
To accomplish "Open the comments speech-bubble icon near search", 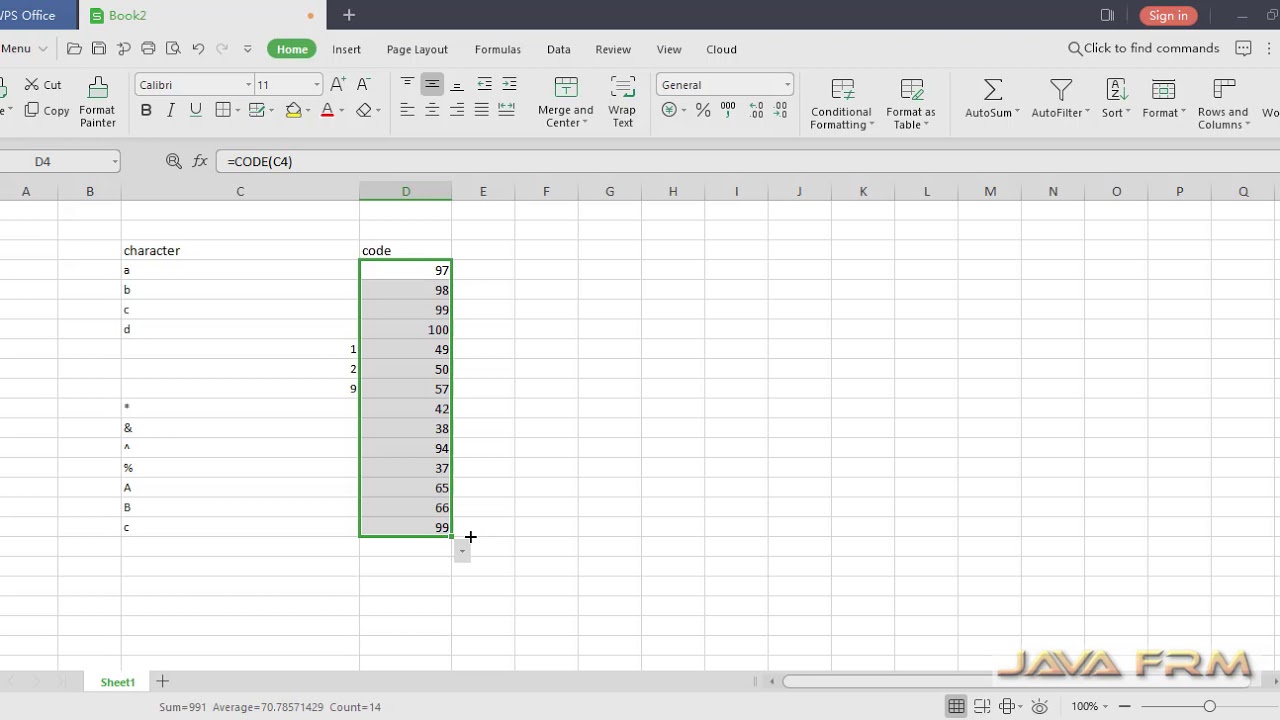I will [x=1243, y=48].
